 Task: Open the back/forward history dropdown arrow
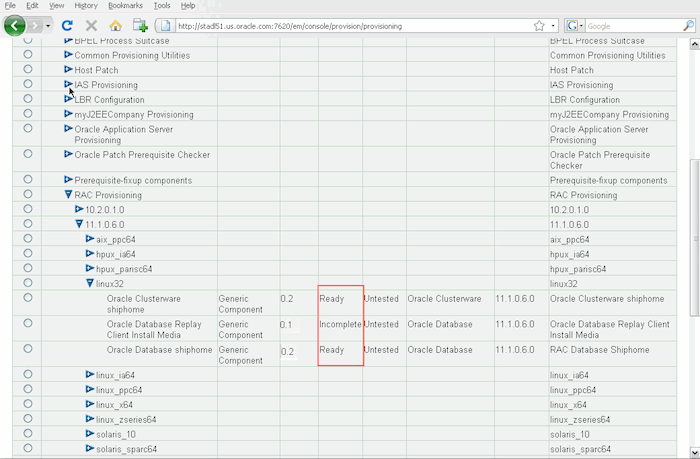tap(48, 26)
